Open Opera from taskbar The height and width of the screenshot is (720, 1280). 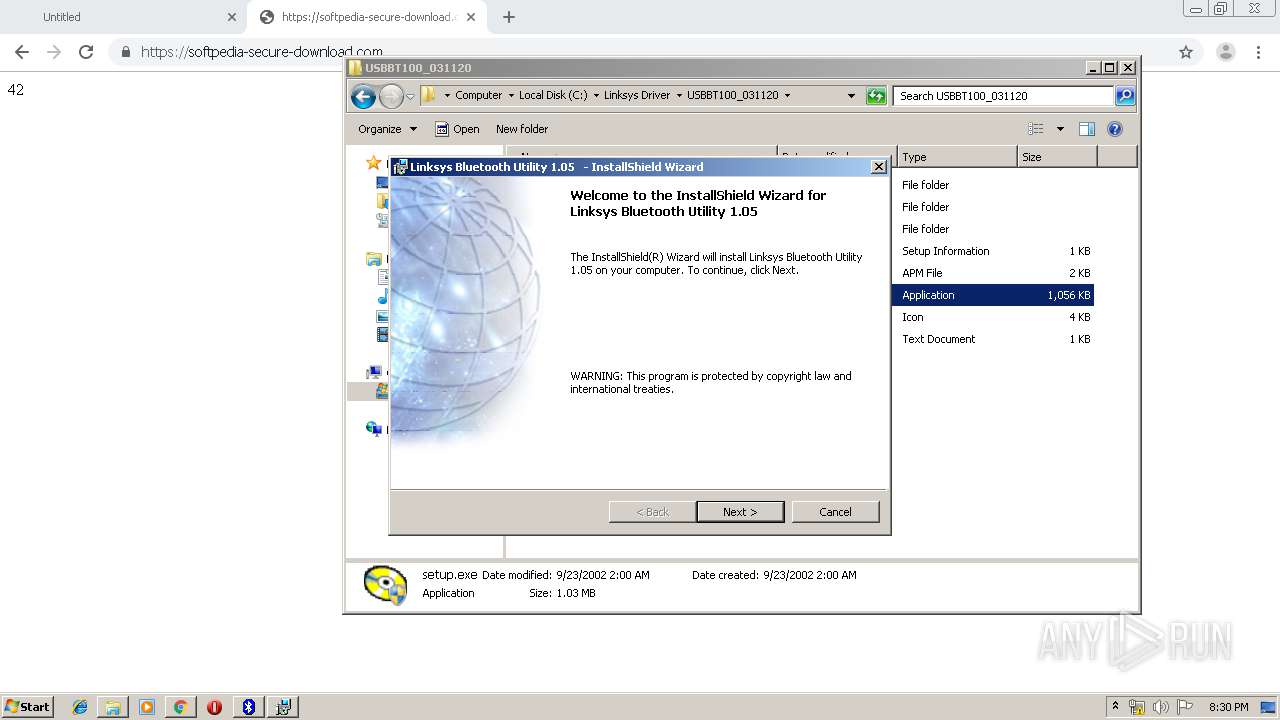(x=214, y=707)
